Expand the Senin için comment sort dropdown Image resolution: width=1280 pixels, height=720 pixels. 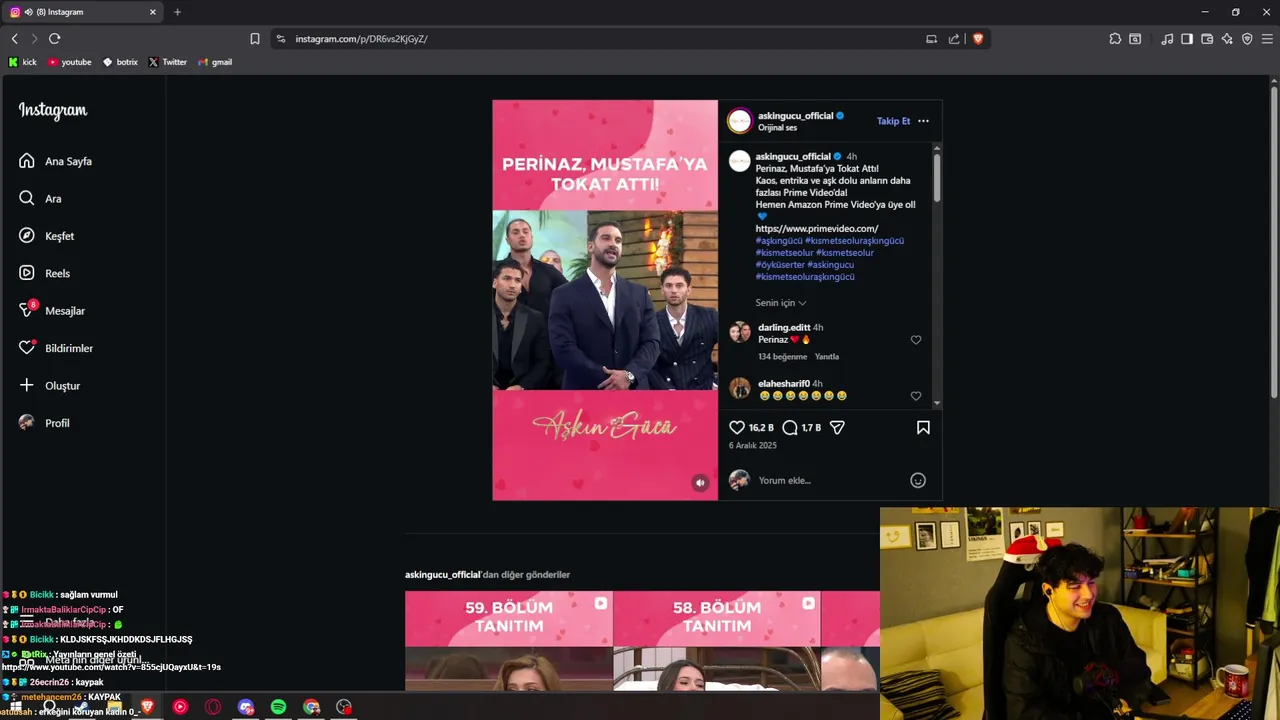click(781, 303)
